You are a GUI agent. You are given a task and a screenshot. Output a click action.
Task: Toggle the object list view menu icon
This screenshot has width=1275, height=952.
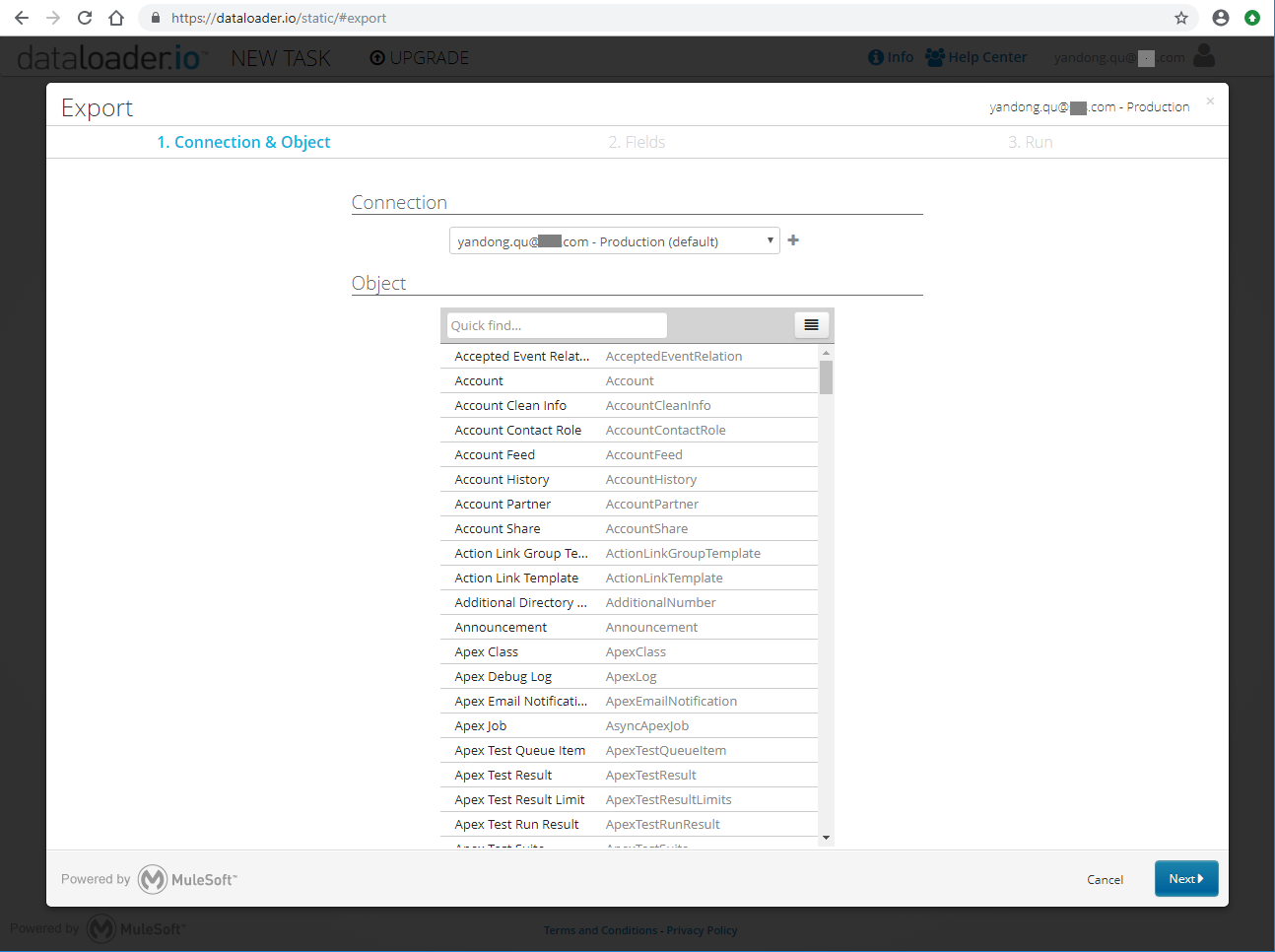pos(811,325)
